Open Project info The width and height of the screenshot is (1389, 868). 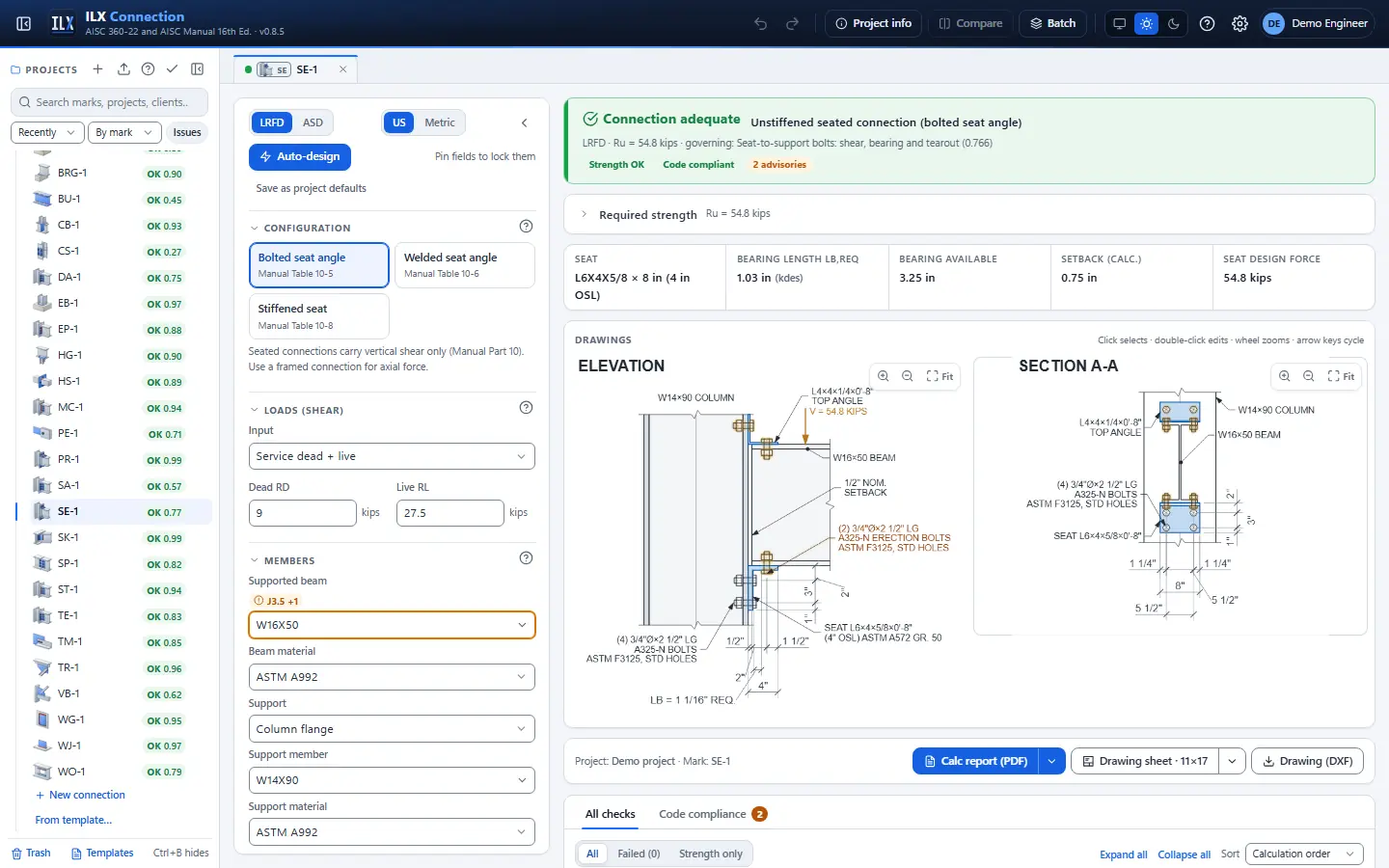(874, 23)
